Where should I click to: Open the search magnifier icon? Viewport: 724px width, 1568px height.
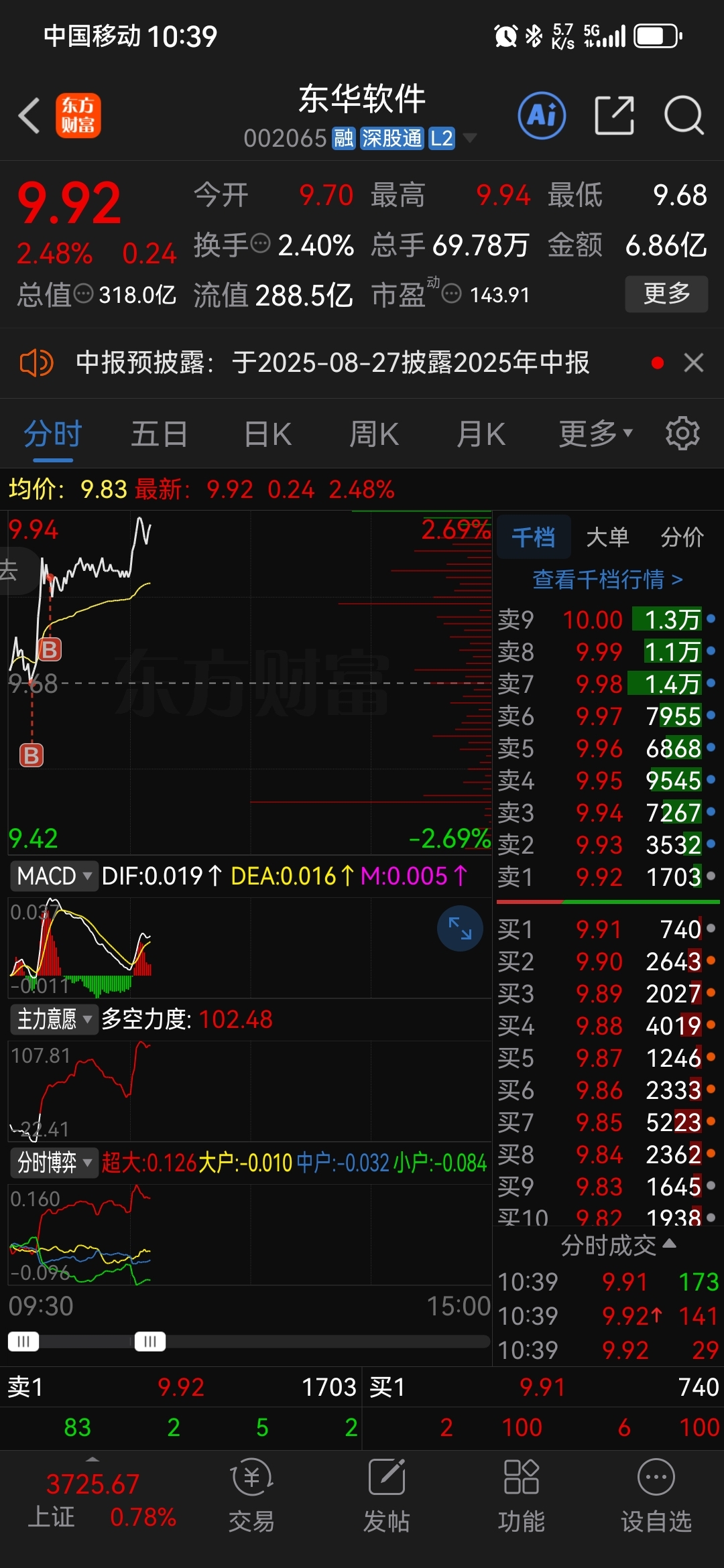(x=684, y=115)
